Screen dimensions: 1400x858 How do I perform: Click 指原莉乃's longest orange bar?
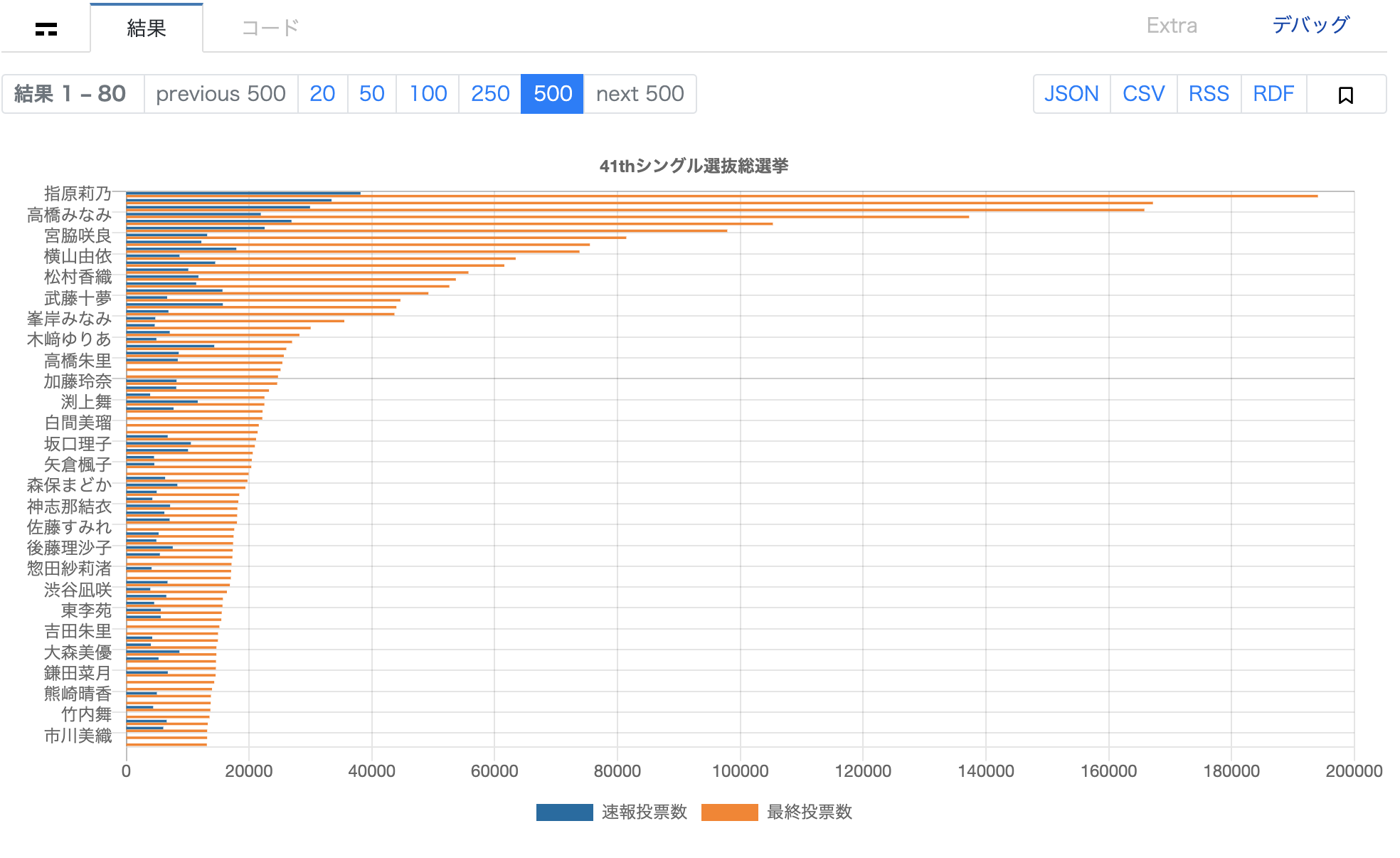[x=722, y=196]
